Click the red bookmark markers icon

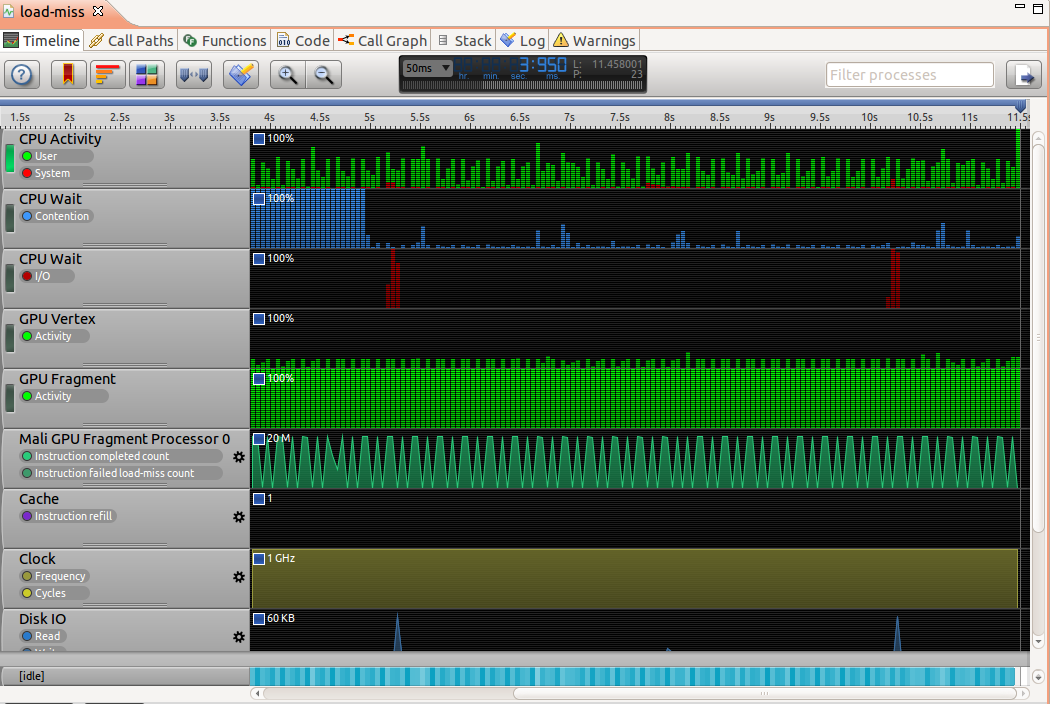click(x=67, y=75)
